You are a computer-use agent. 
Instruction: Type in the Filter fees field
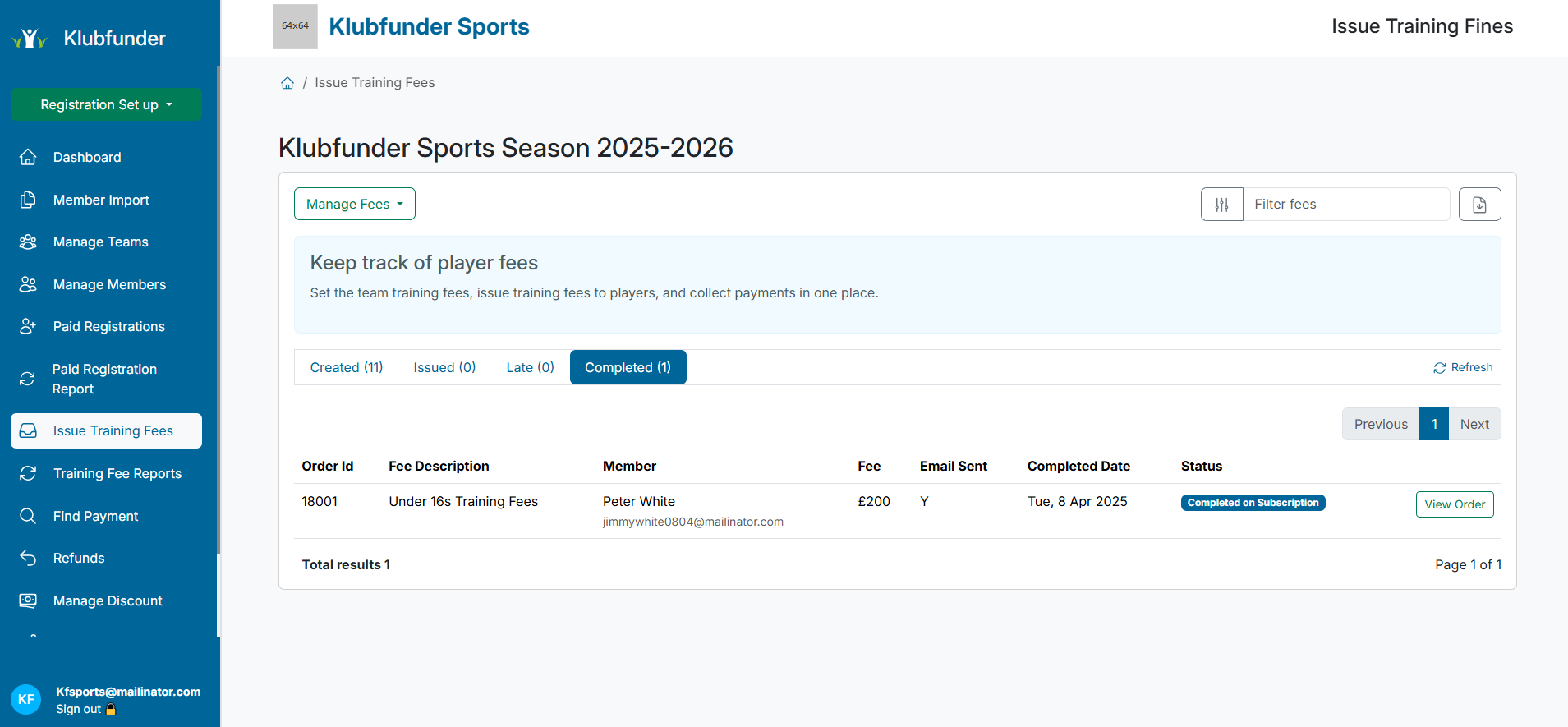[1345, 205]
